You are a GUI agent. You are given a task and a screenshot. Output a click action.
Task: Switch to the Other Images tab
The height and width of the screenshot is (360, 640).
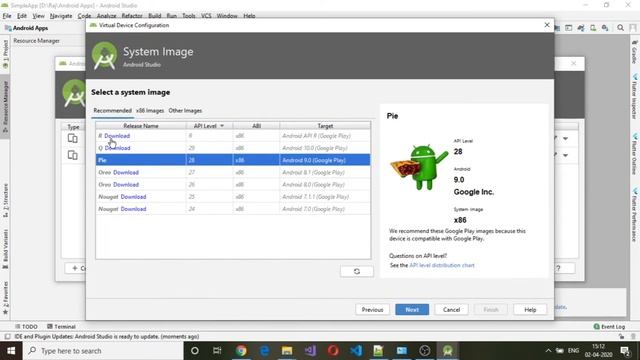[185, 111]
